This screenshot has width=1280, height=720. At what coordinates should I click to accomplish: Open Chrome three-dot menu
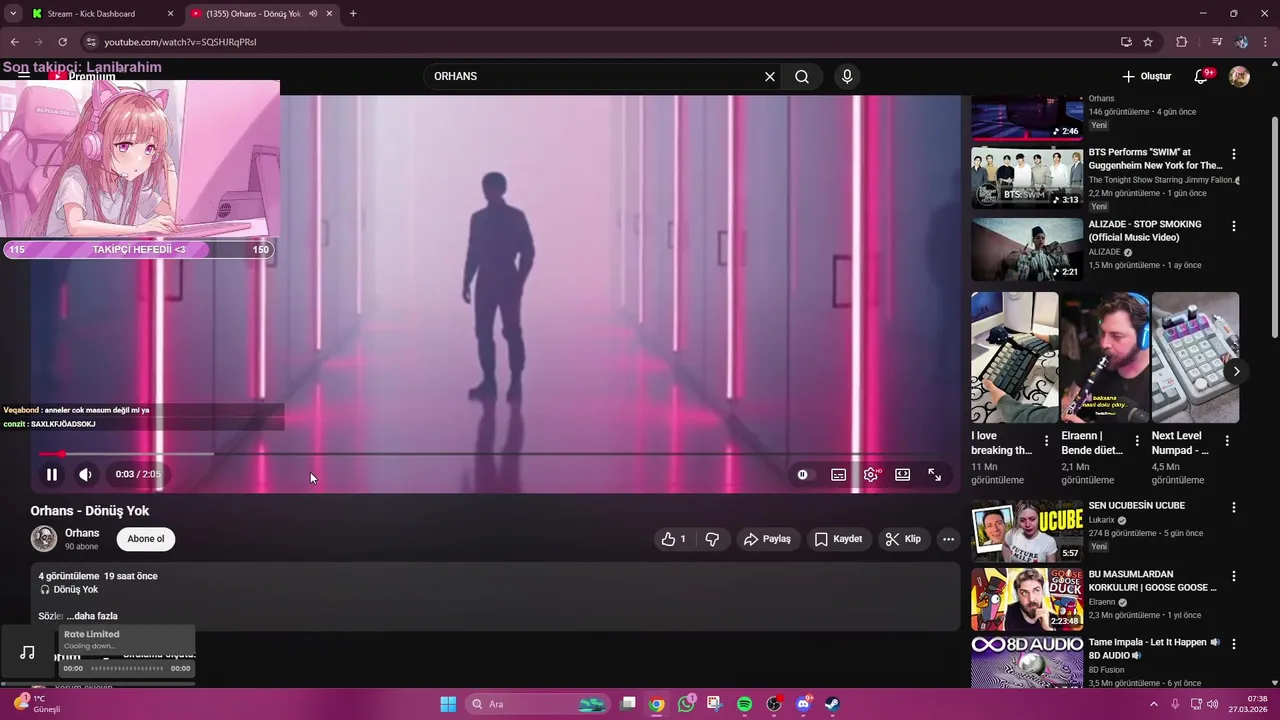pos(1266,42)
